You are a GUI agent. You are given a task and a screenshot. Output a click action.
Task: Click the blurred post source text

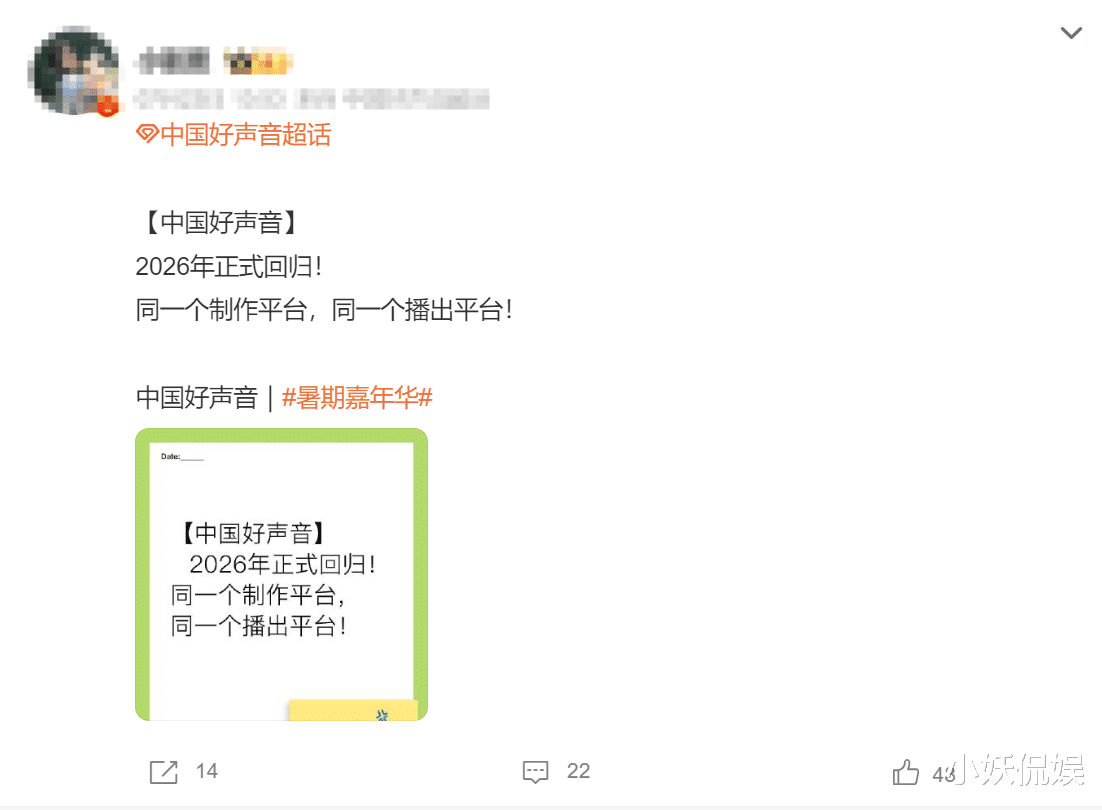(391, 99)
